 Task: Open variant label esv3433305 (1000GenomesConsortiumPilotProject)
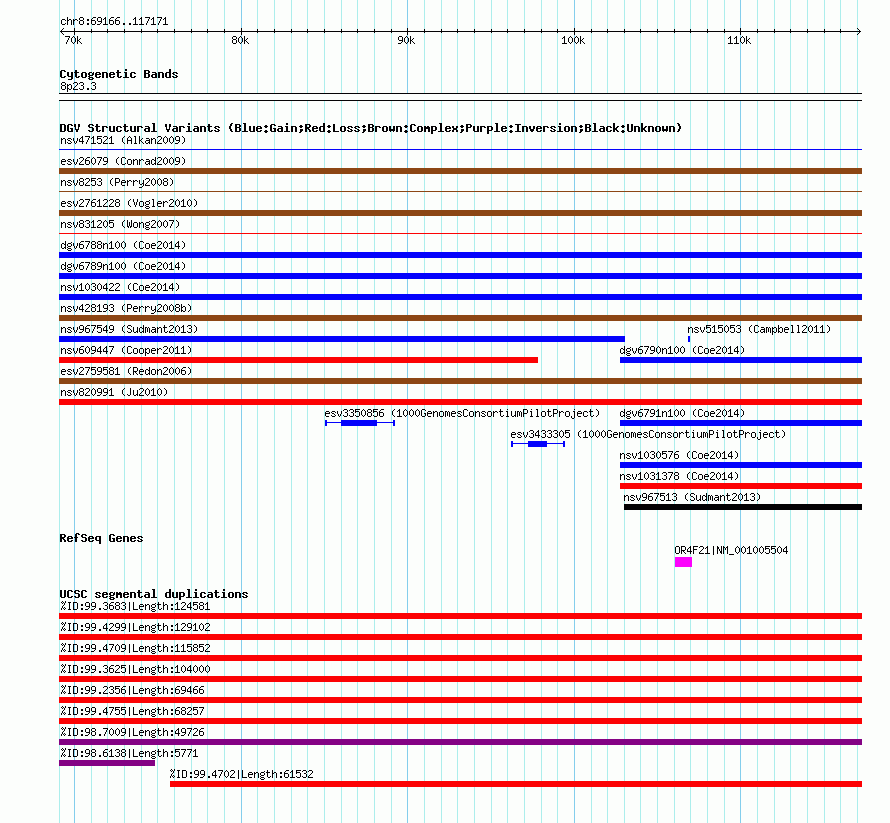[648, 434]
